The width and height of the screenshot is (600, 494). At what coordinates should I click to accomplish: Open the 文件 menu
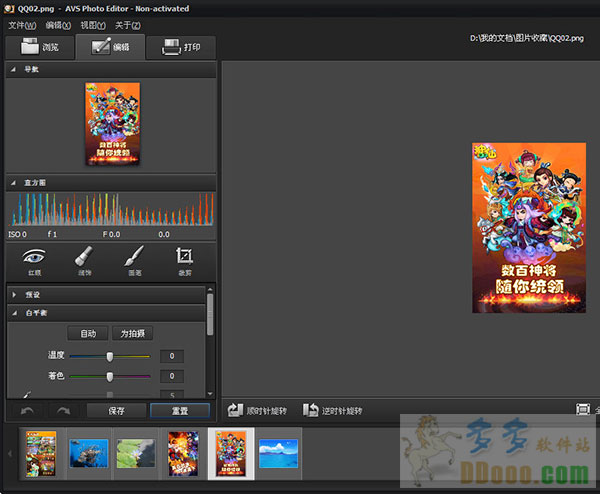[x=22, y=25]
